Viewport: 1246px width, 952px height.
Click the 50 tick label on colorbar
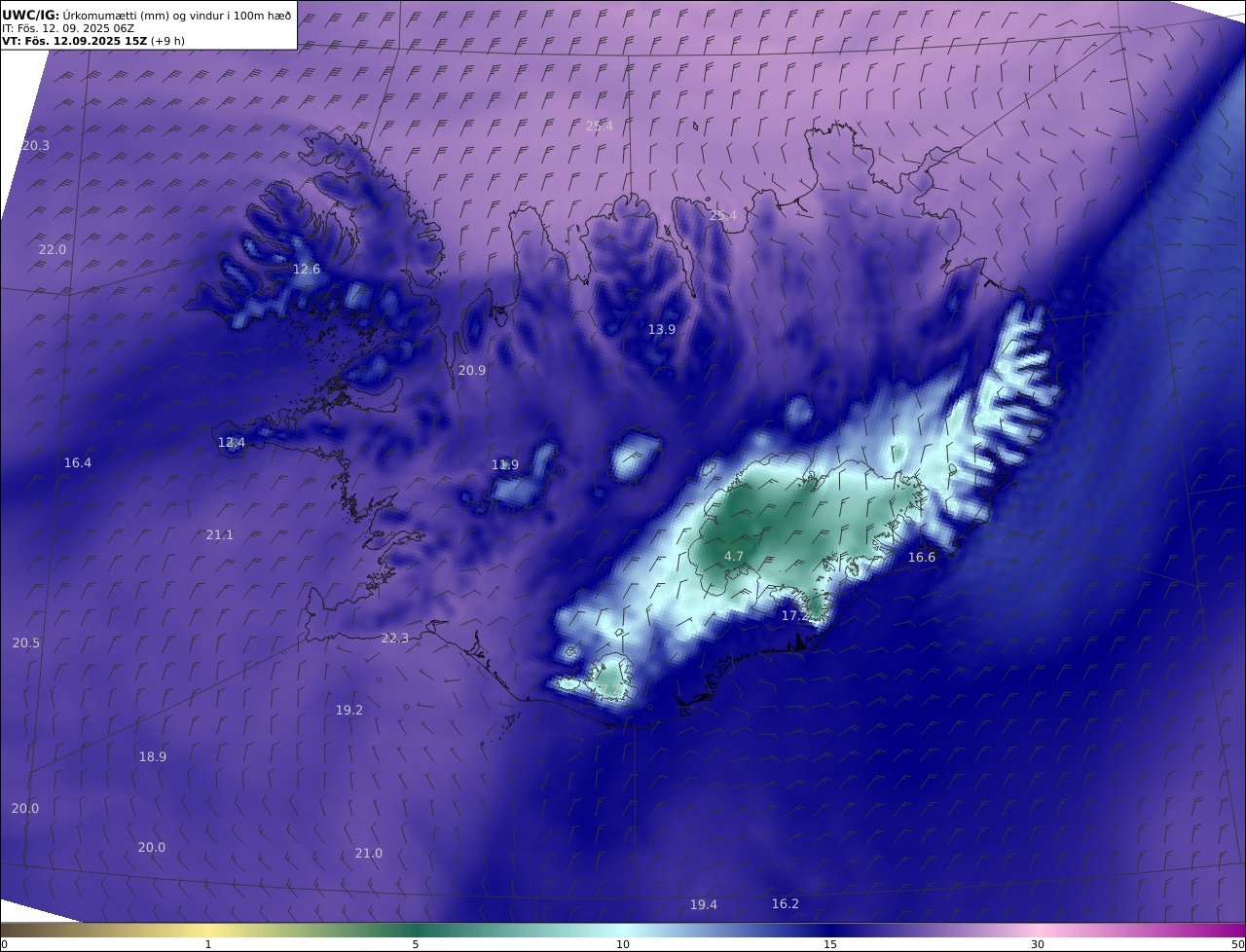coord(1238,945)
